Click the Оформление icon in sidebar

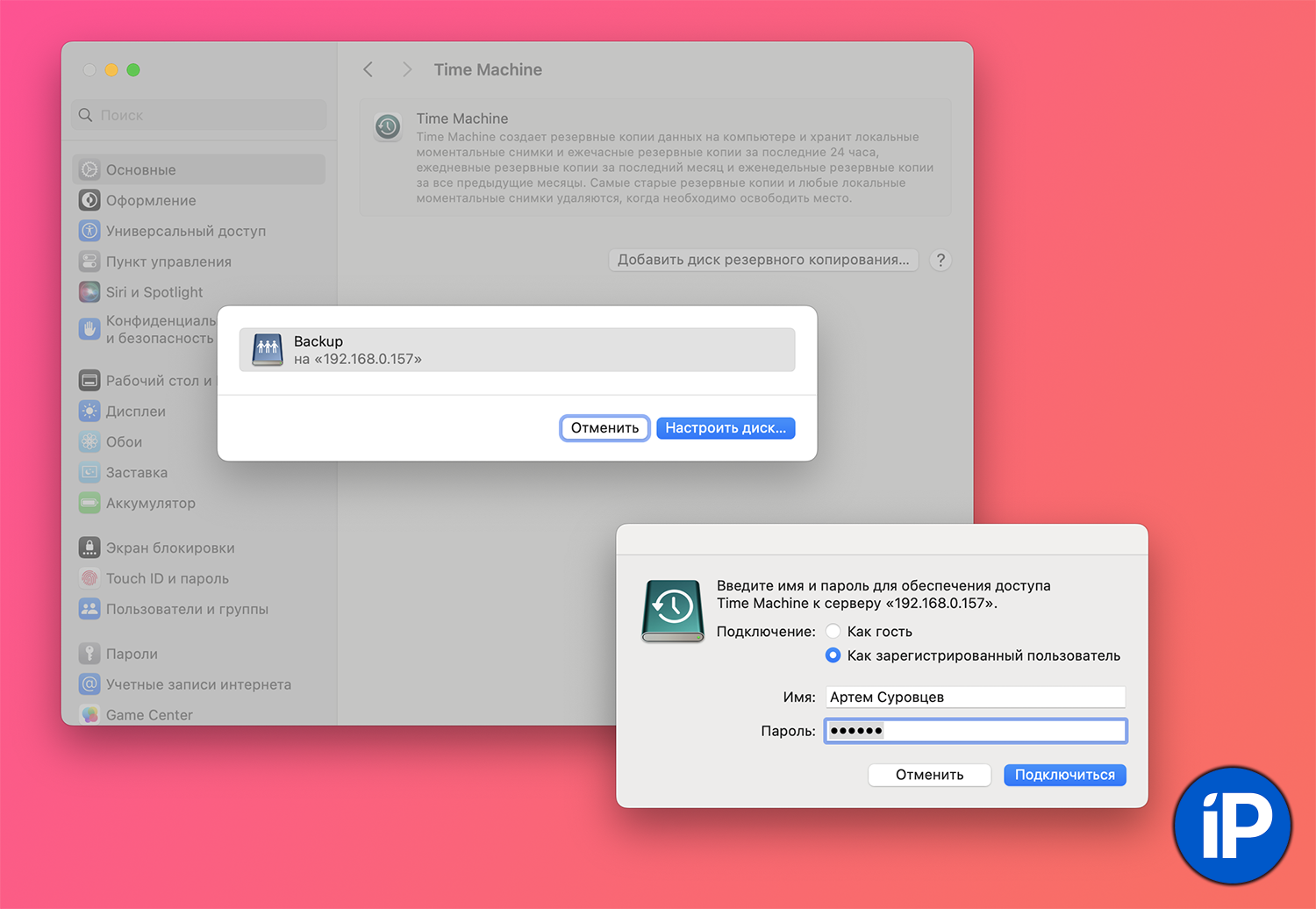89,200
